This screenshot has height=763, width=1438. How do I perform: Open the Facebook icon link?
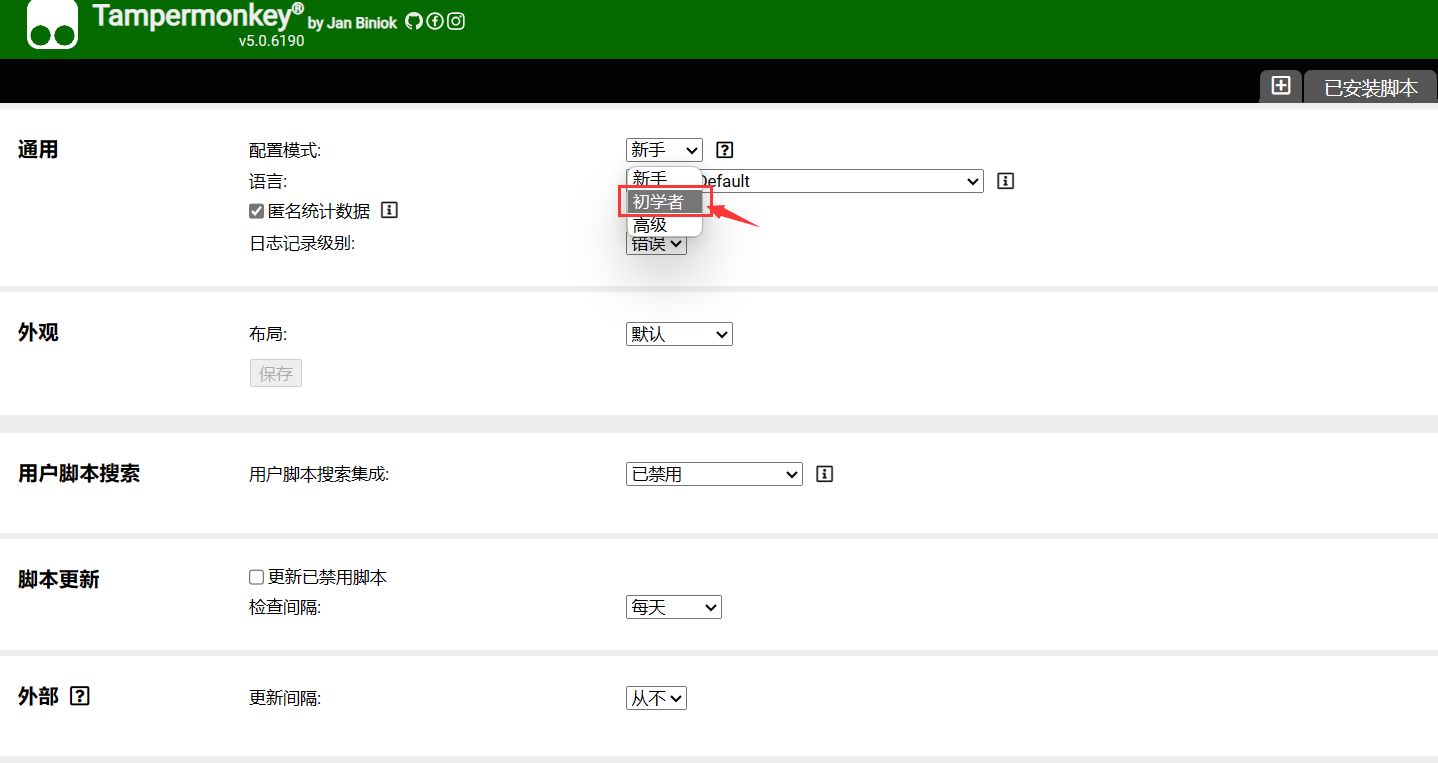pos(434,21)
